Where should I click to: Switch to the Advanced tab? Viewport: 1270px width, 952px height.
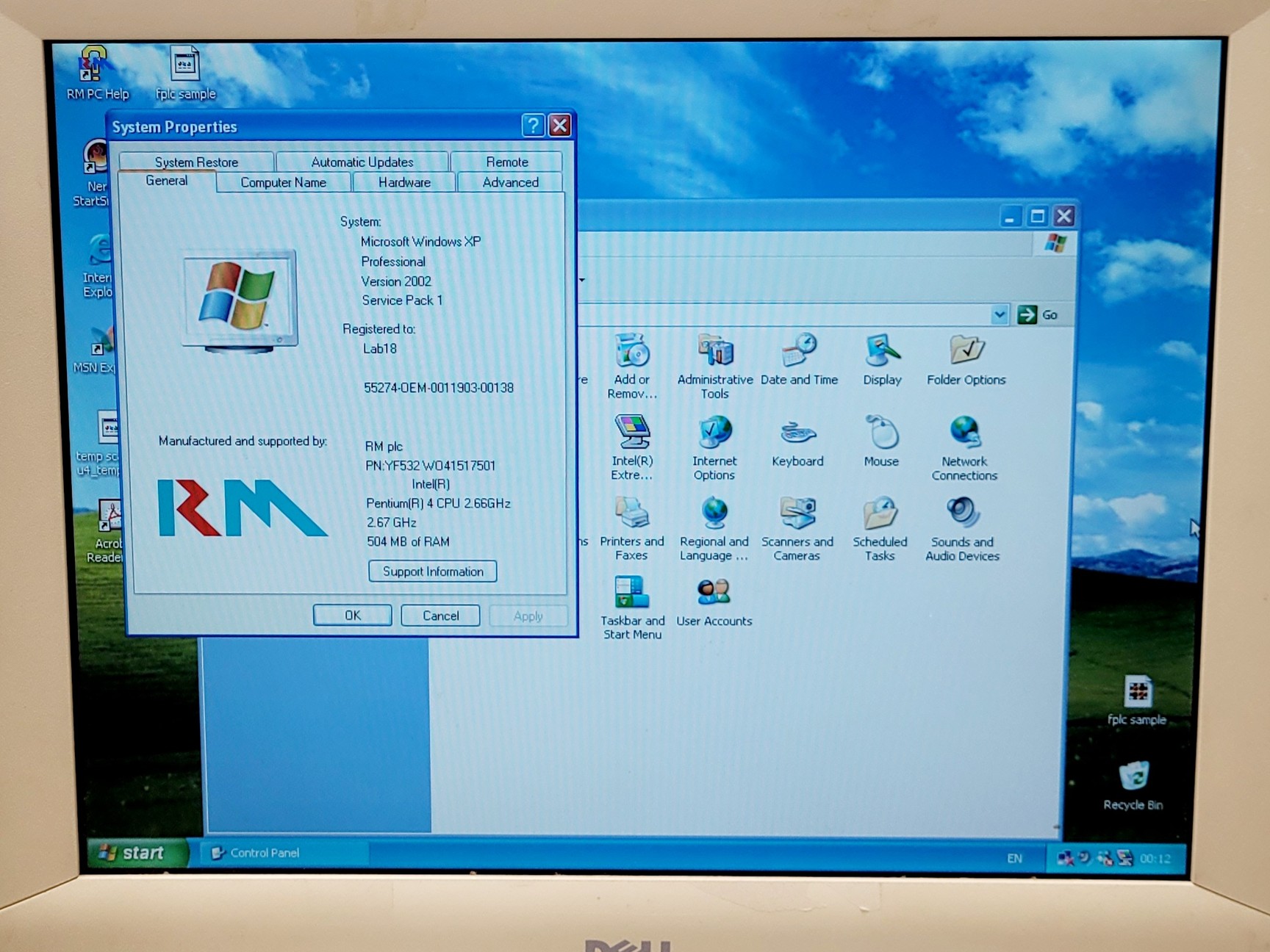(x=510, y=182)
